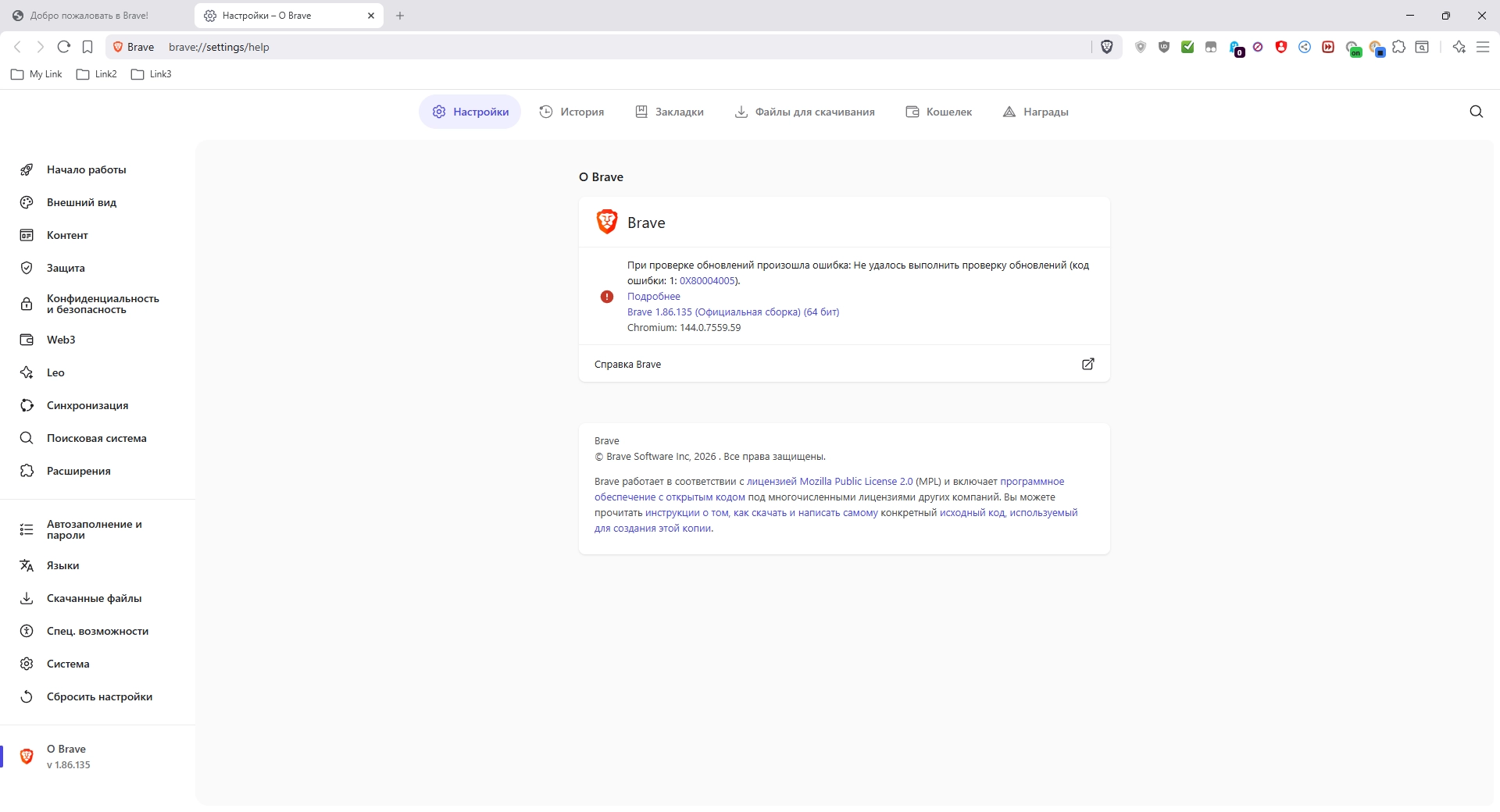The width and height of the screenshot is (1500, 812).
Task: Open Brave Shields lion icon in address bar
Action: click(1107, 47)
